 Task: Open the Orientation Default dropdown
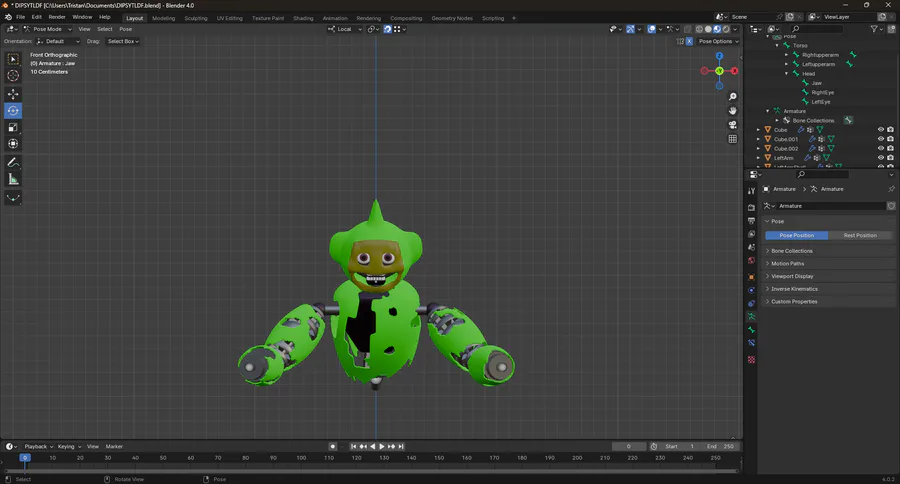point(58,41)
